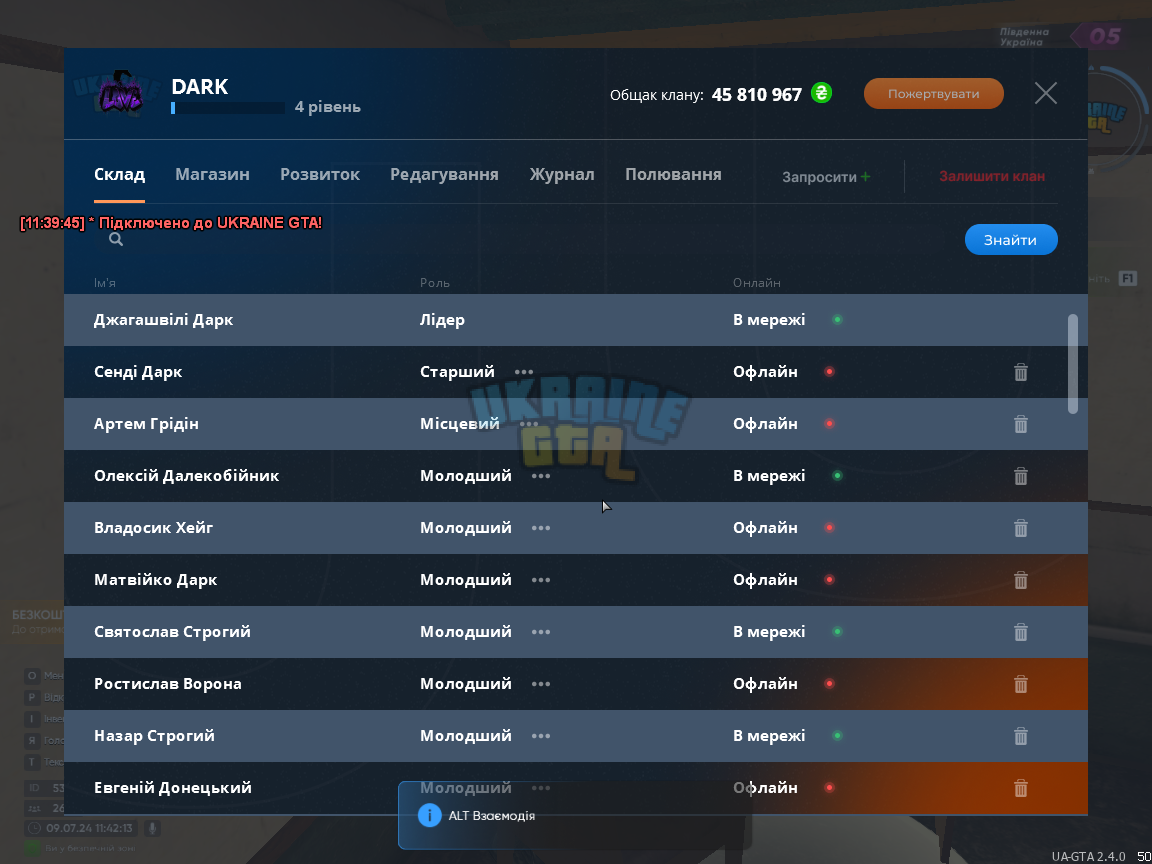Click the green hryvnia currency icon
The width and height of the screenshot is (1152, 864).
pyautogui.click(x=821, y=93)
